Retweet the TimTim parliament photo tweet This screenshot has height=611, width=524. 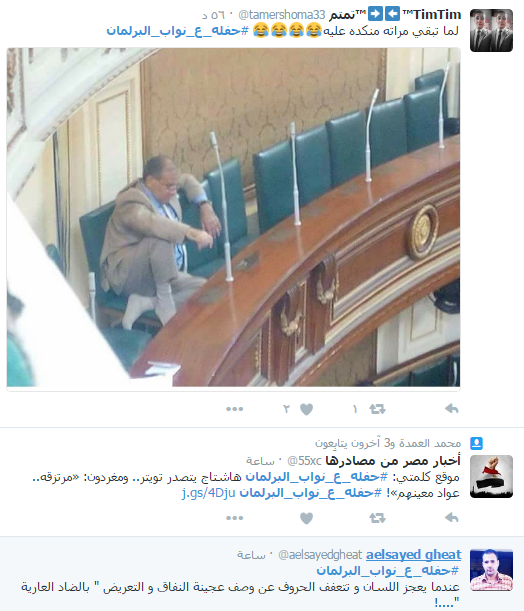pos(377,409)
